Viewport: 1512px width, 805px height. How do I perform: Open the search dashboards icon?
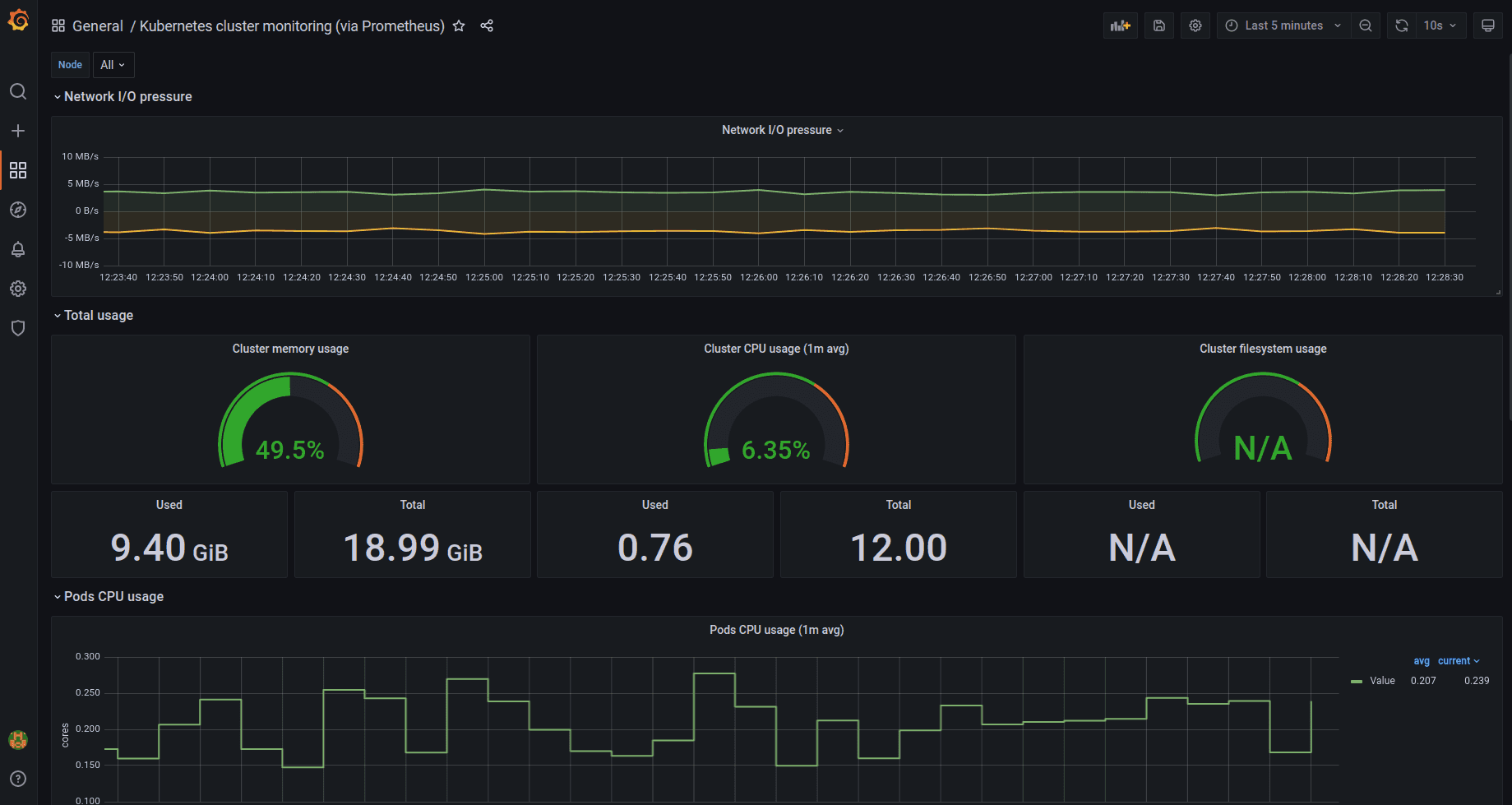18,91
